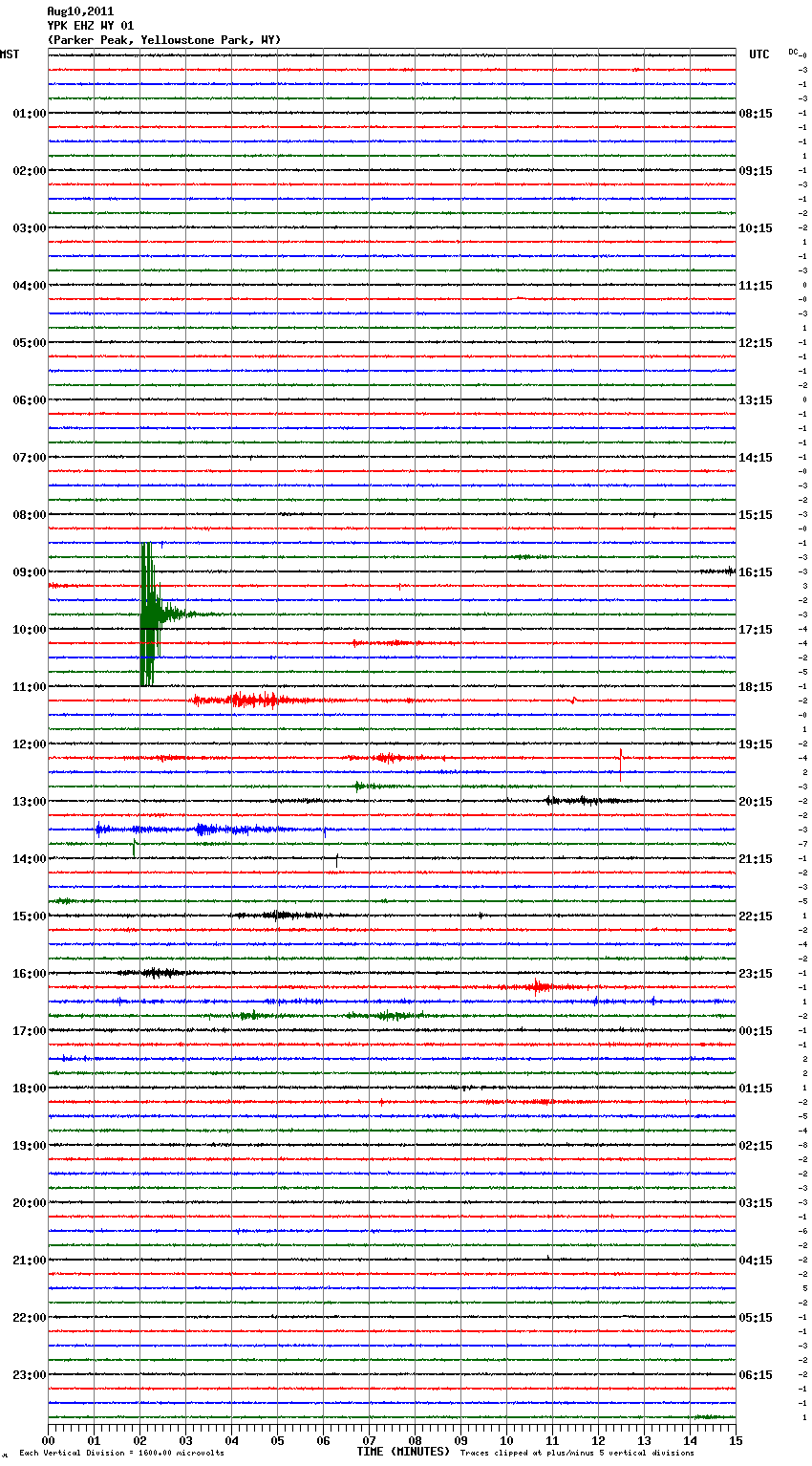
Task: Click the 23:15 UTC time label
Action: (x=756, y=974)
